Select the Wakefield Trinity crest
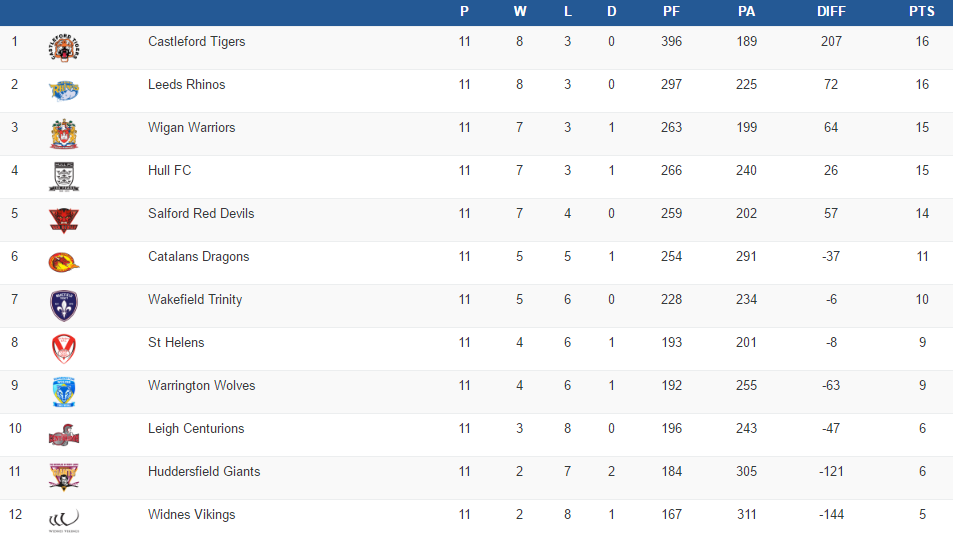This screenshot has height=539, width=953. coord(64,305)
